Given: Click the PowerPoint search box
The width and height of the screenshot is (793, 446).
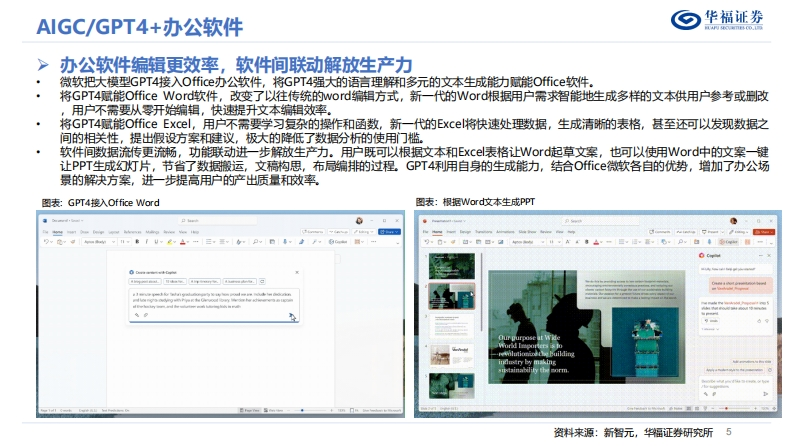Looking at the screenshot, I should tap(598, 221).
